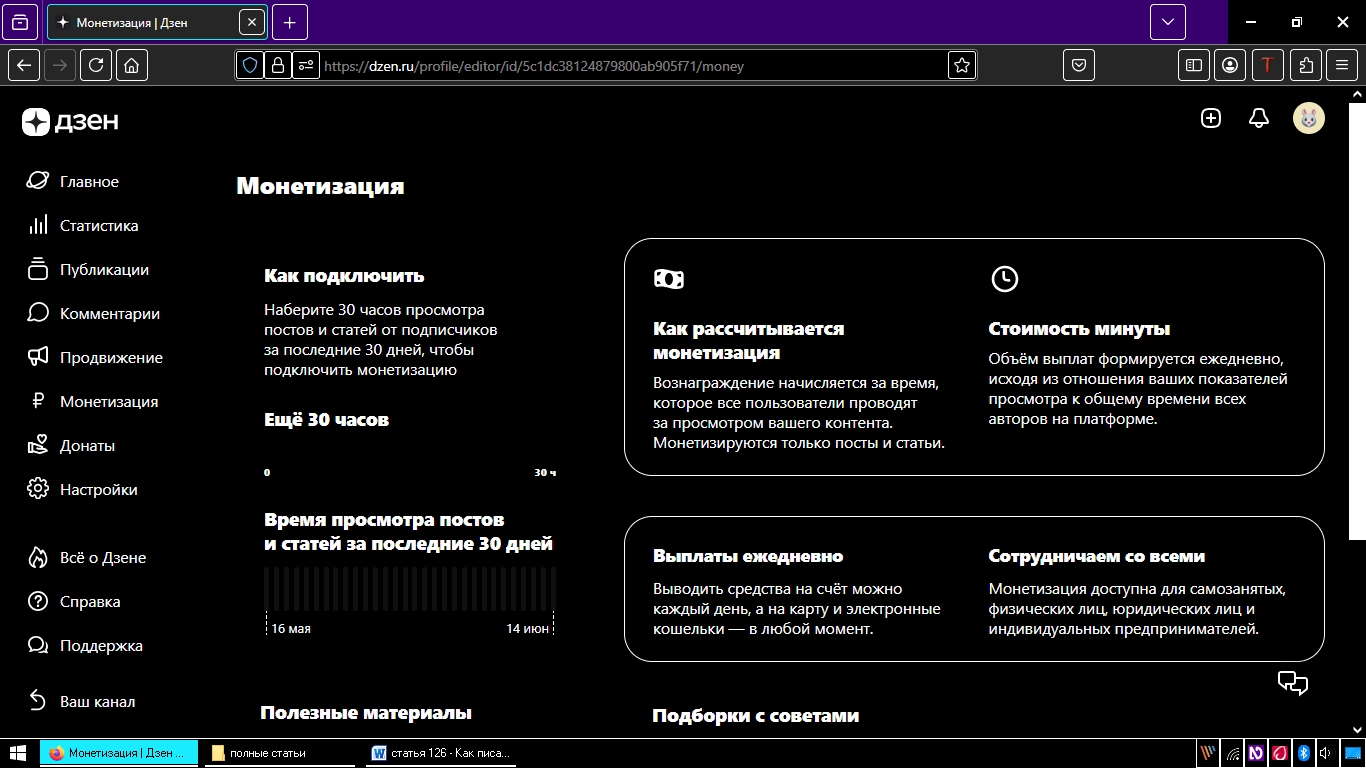Screen dimensions: 1366x768
Task: Click the Как подключить heading
Action: (x=344, y=276)
